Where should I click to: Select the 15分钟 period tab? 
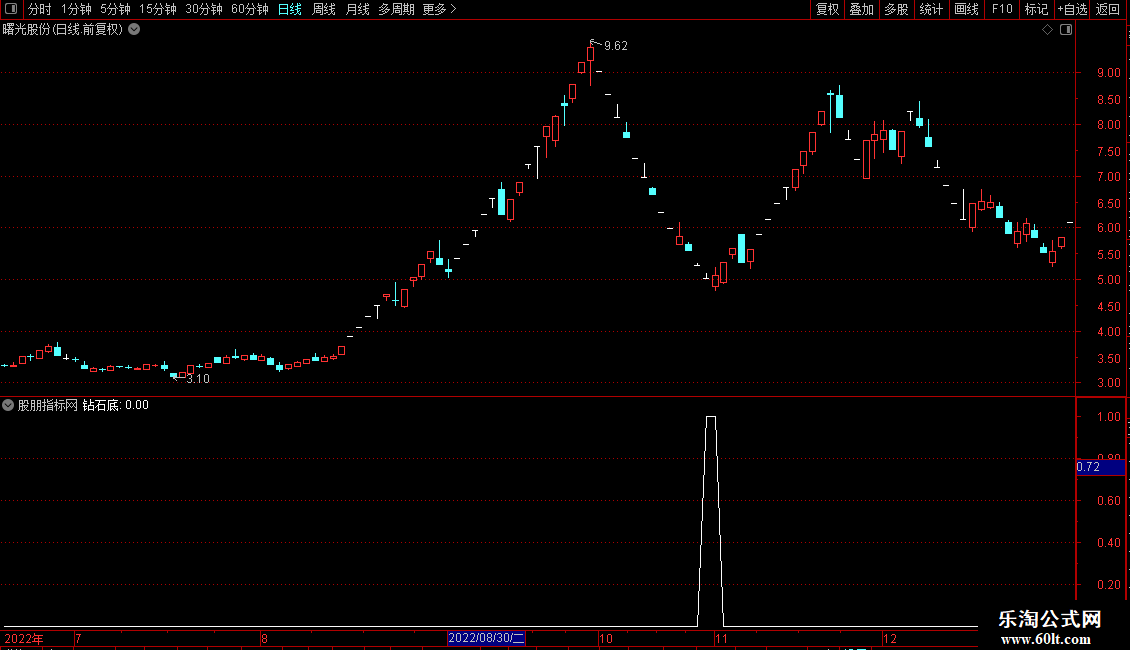point(158,9)
